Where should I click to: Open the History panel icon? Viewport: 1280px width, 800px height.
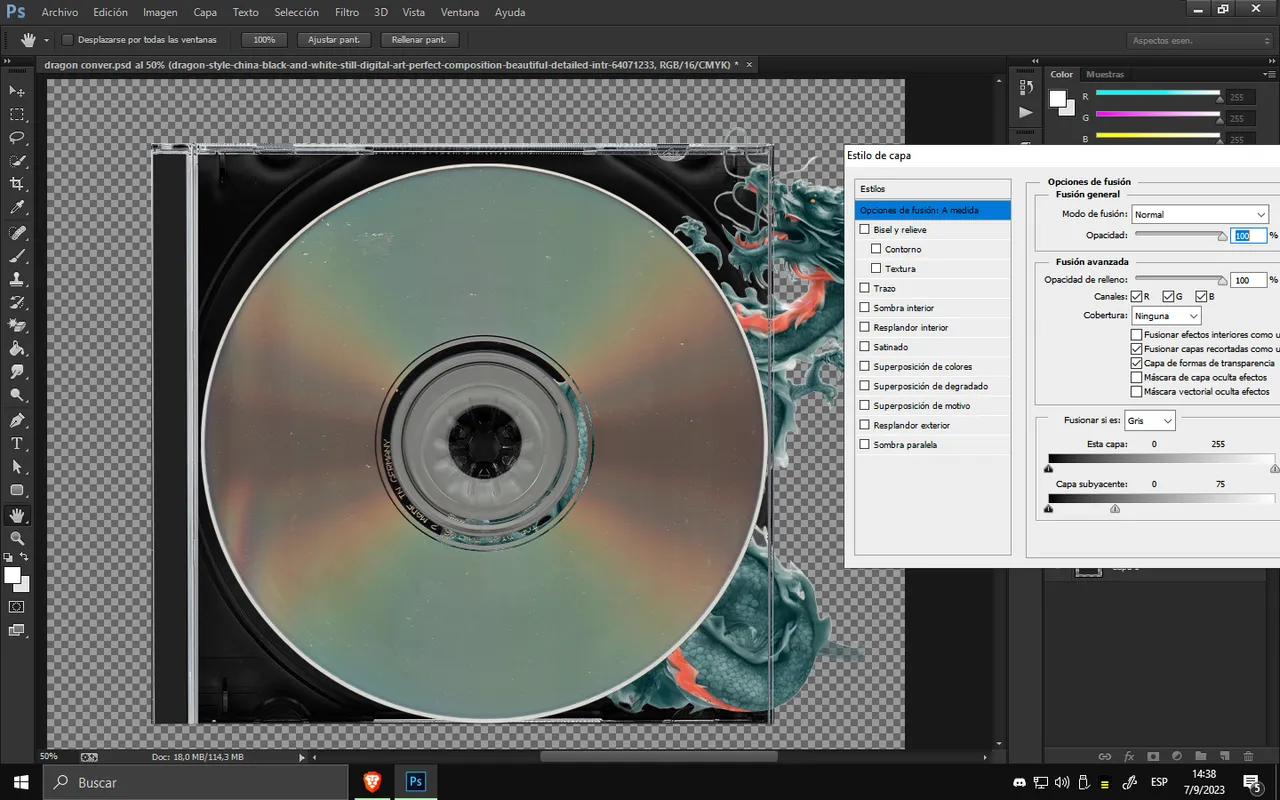1025,87
